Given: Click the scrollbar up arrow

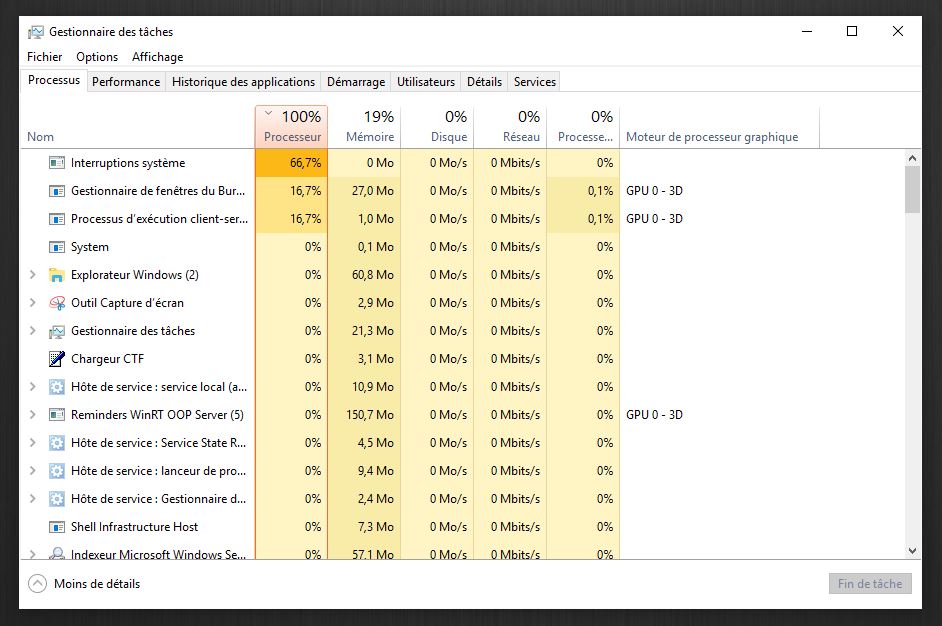Looking at the screenshot, I should (x=912, y=158).
